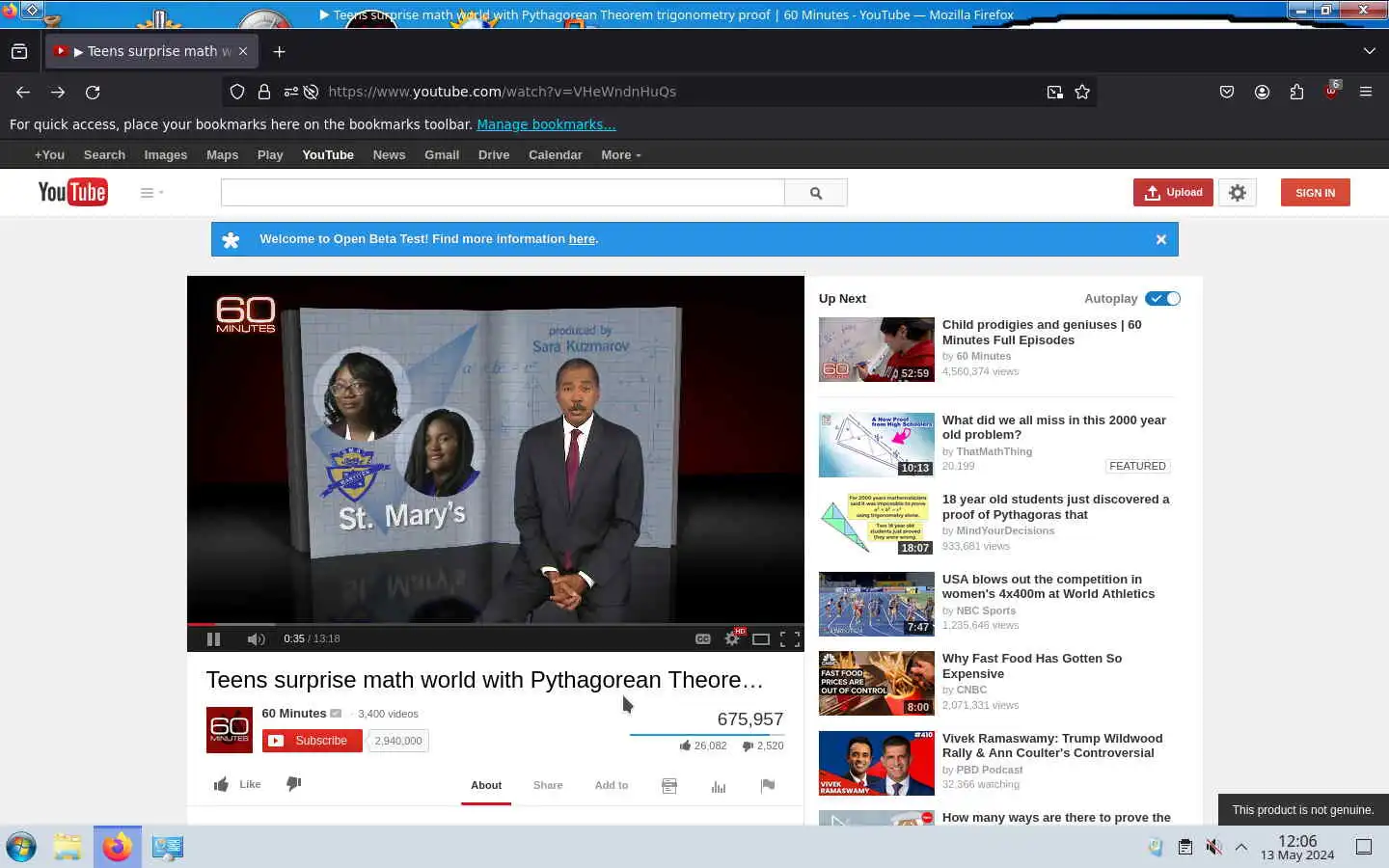Image resolution: width=1389 pixels, height=868 pixels.
Task: Open 18 year old students video
Action: point(1055,507)
